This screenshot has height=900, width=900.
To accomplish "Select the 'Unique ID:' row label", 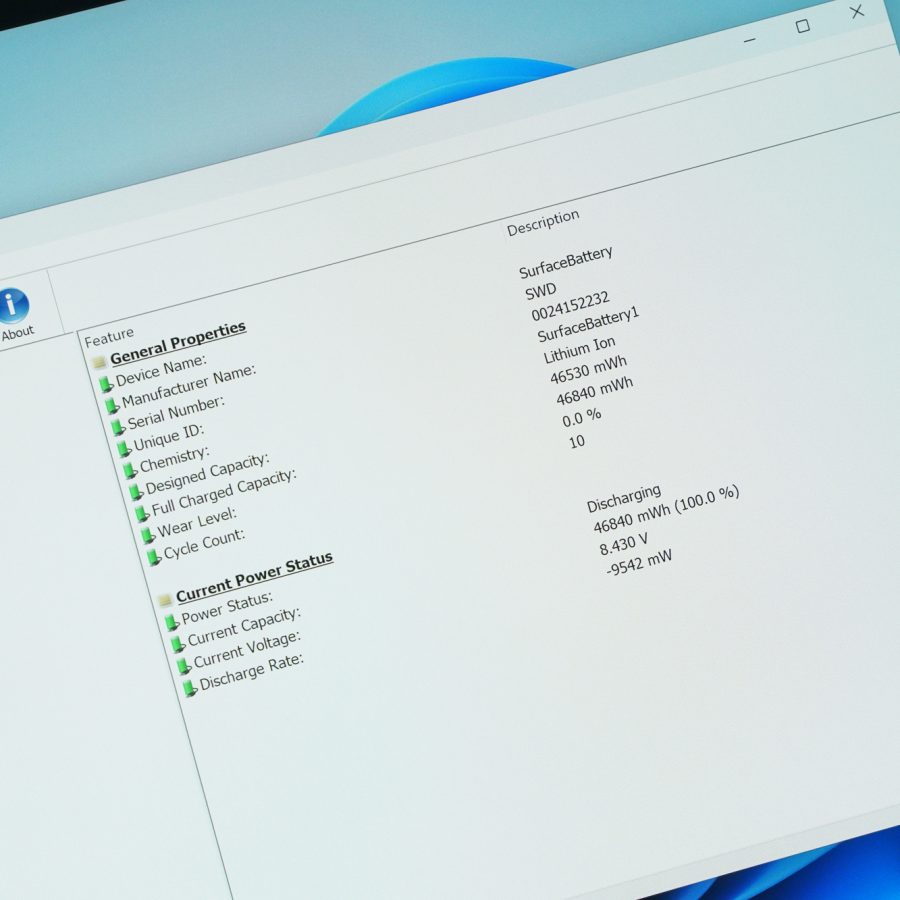I will pyautogui.click(x=169, y=437).
